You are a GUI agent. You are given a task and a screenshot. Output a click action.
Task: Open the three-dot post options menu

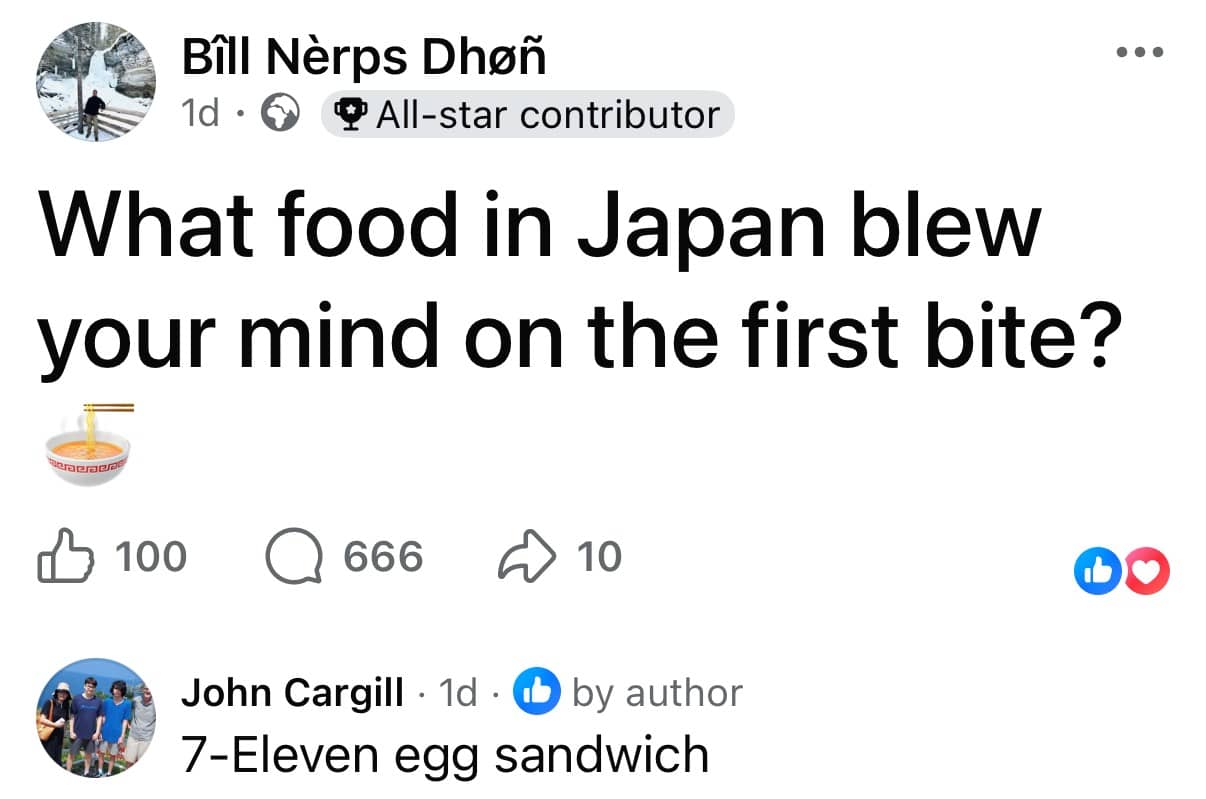tap(1141, 52)
